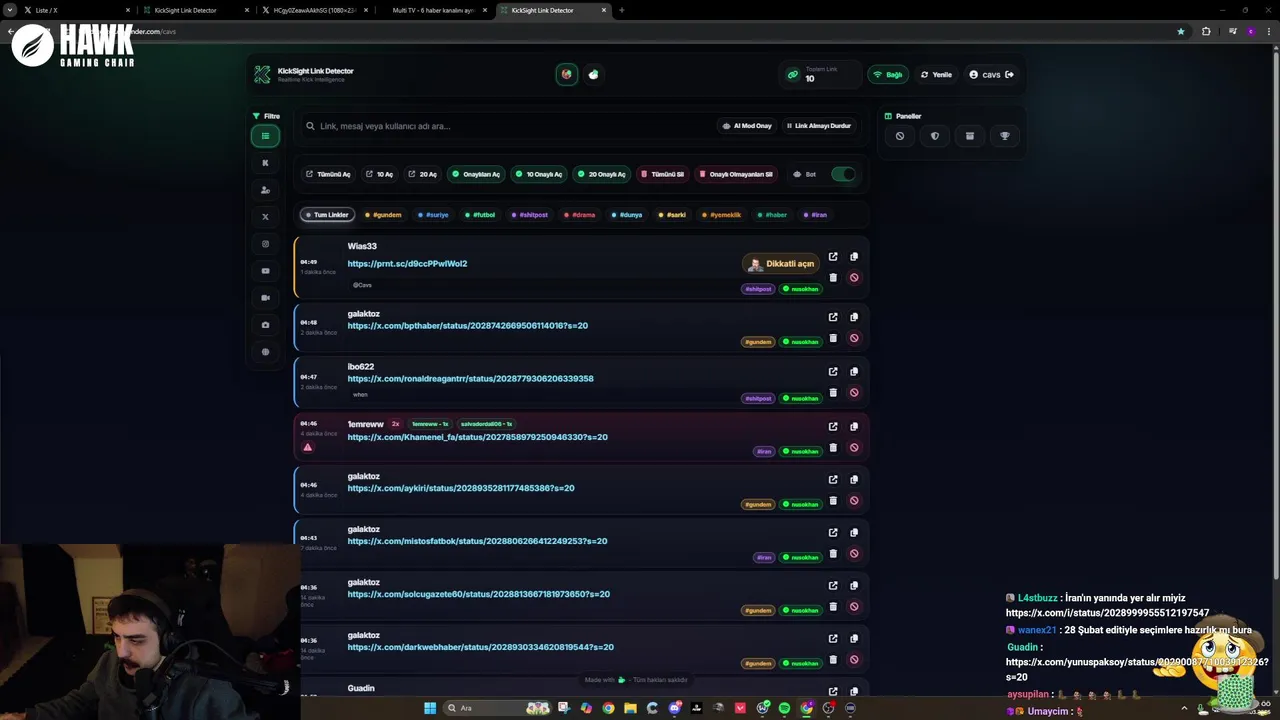The image size is (1280, 720).
Task: Click the Yenile refresh button
Action: pos(937,75)
